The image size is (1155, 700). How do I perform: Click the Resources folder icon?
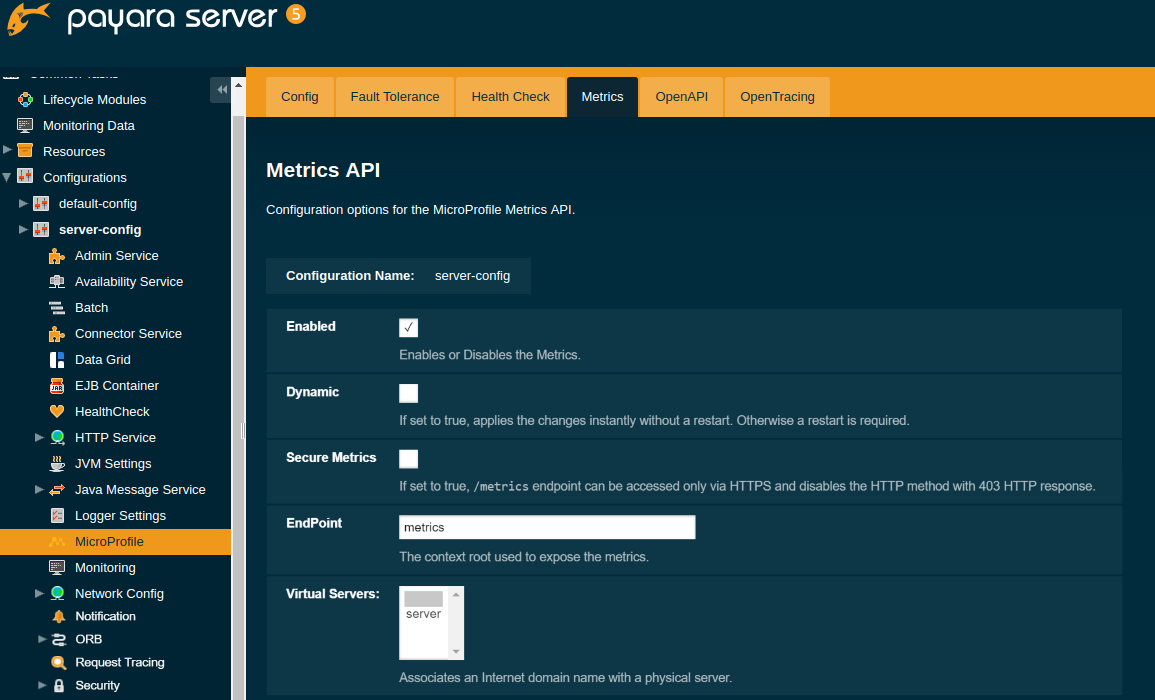pos(25,151)
